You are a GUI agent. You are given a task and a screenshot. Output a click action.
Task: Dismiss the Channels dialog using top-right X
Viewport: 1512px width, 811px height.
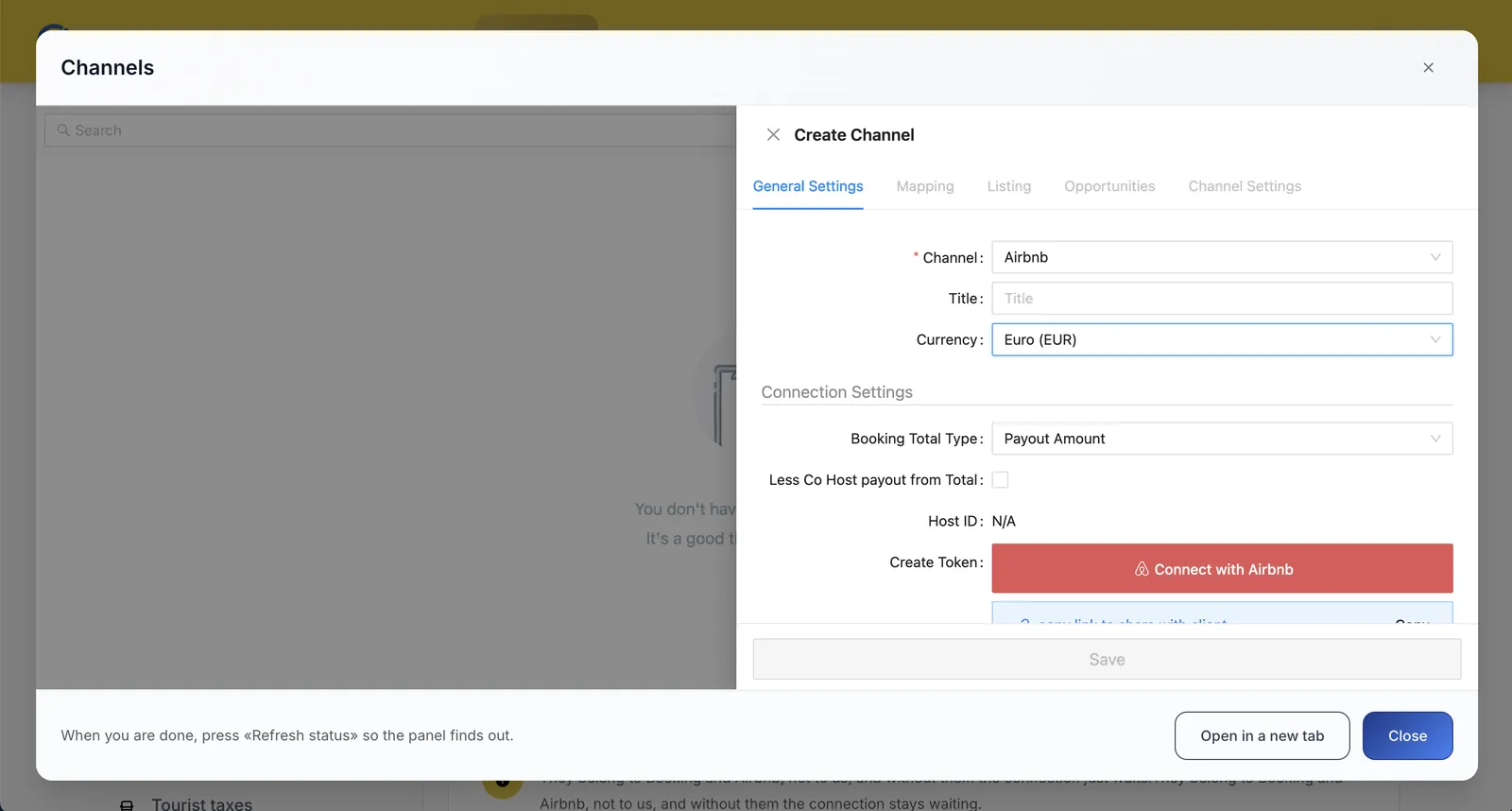[1428, 68]
